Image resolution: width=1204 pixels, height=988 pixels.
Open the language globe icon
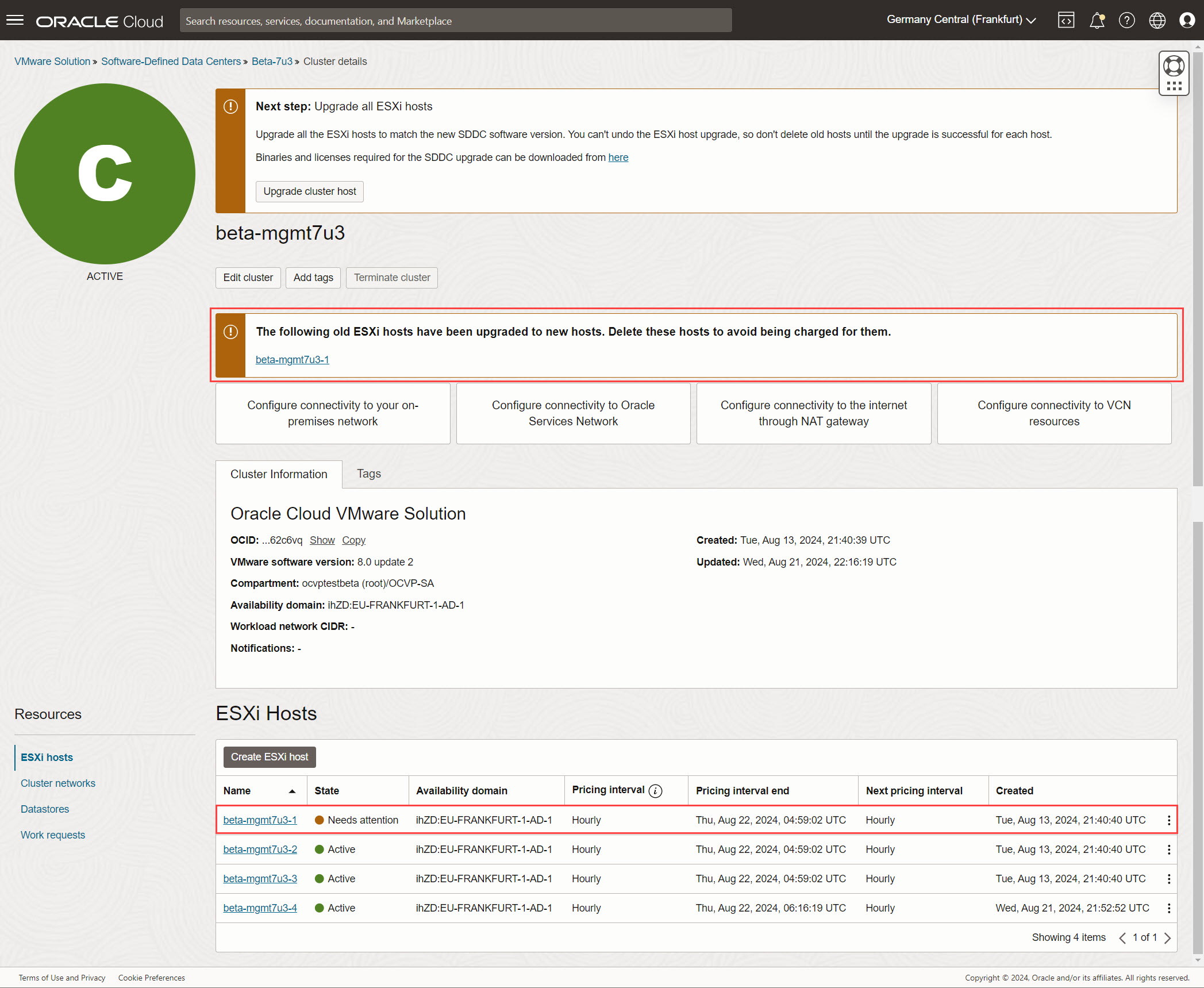(1157, 21)
